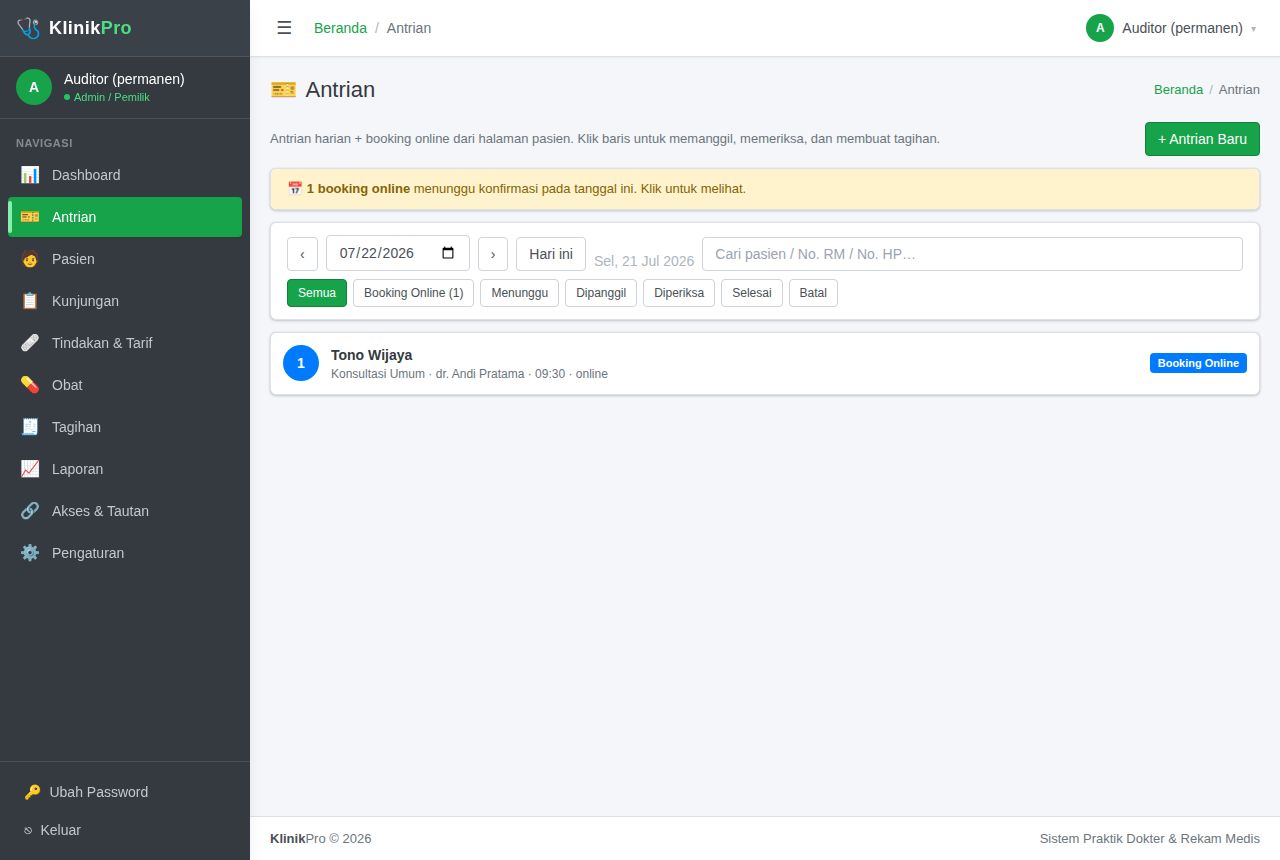Jump to today with Hari ini button
Viewport: 1280px width, 860px height.
click(x=551, y=254)
